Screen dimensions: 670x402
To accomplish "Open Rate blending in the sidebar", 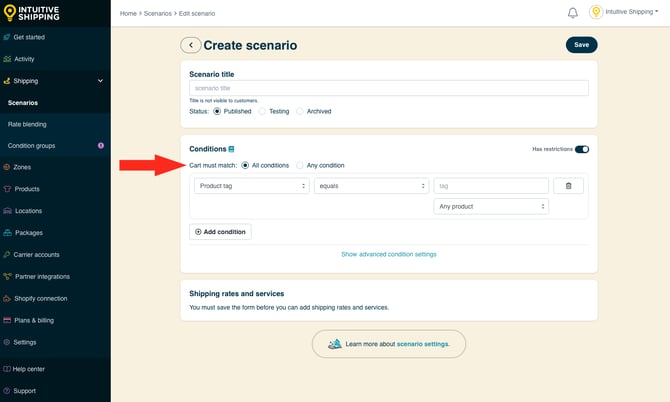I will [27, 124].
